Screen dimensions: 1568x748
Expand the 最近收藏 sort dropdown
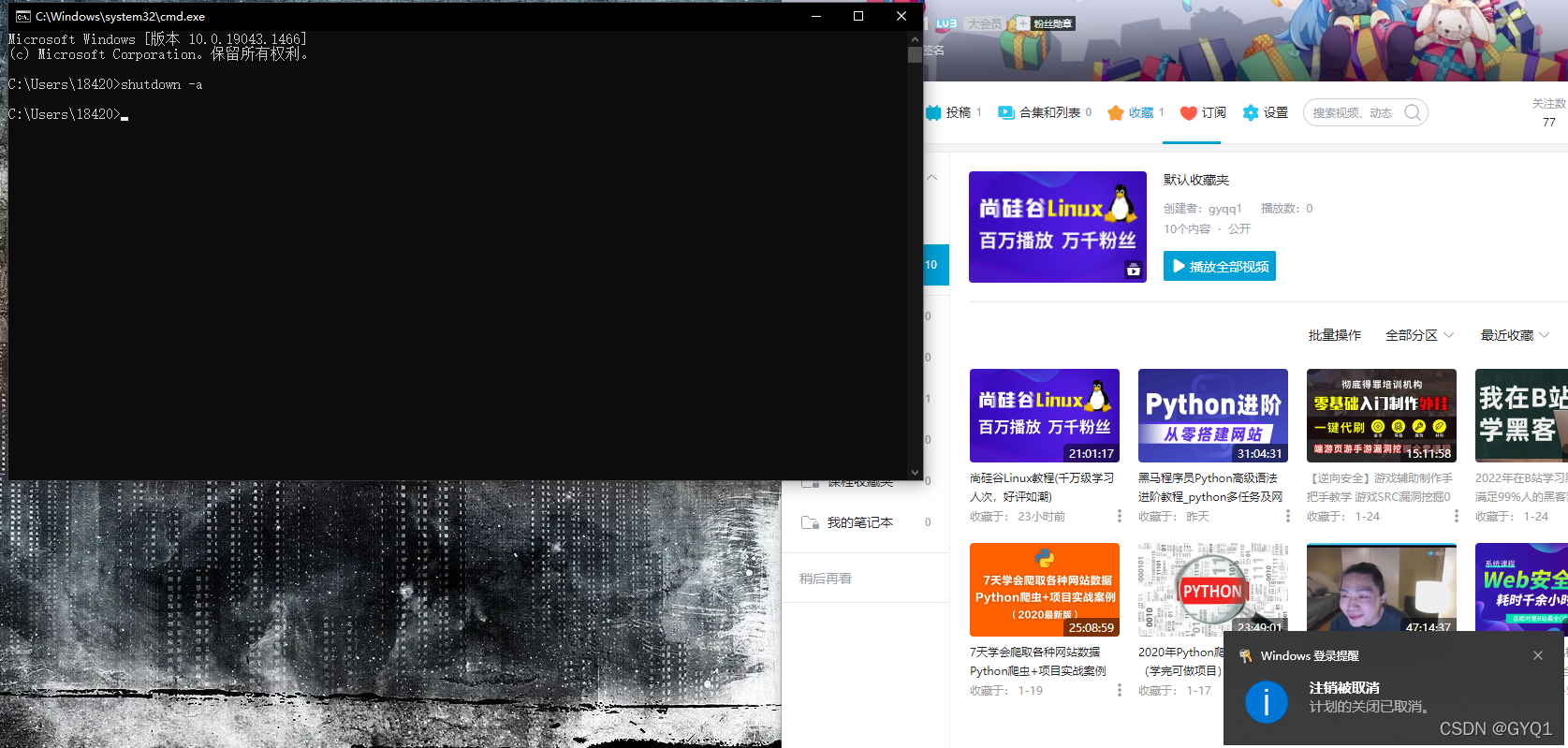coord(1515,335)
